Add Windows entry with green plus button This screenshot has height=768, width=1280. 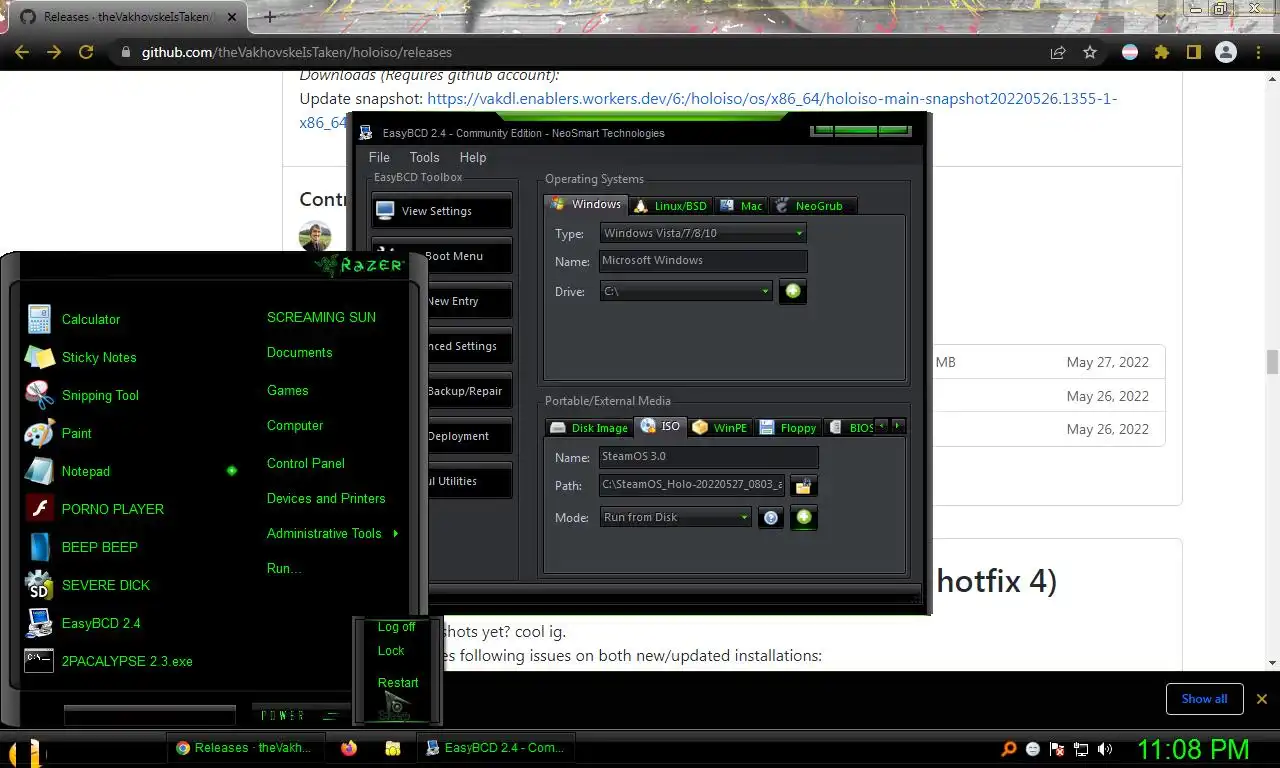coord(793,291)
